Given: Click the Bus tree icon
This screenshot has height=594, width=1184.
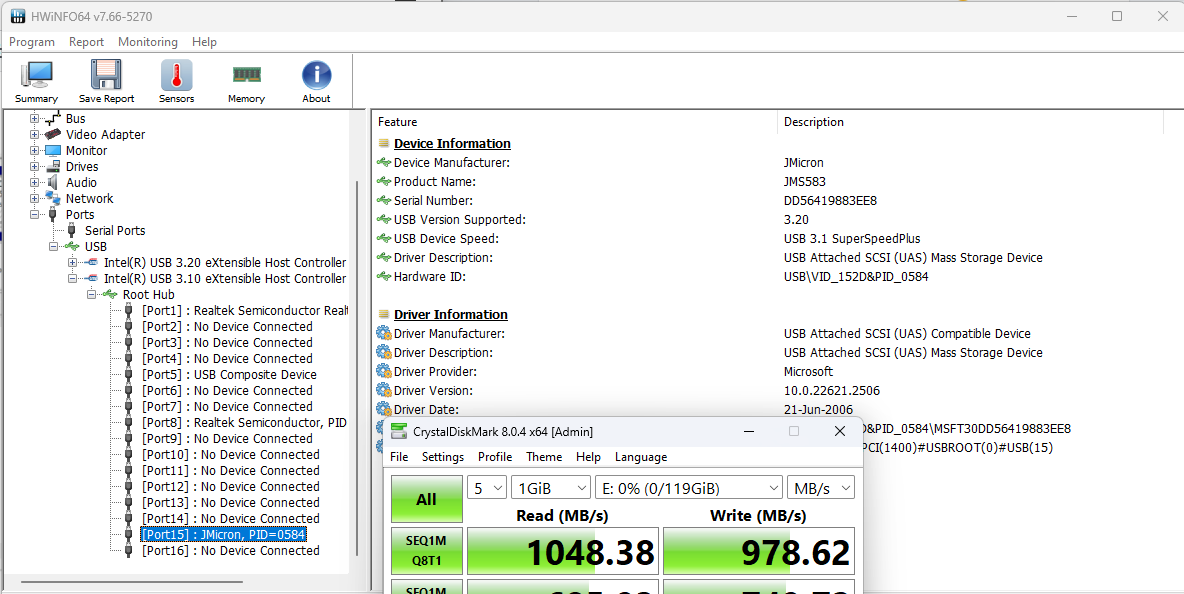Looking at the screenshot, I should tap(53, 117).
